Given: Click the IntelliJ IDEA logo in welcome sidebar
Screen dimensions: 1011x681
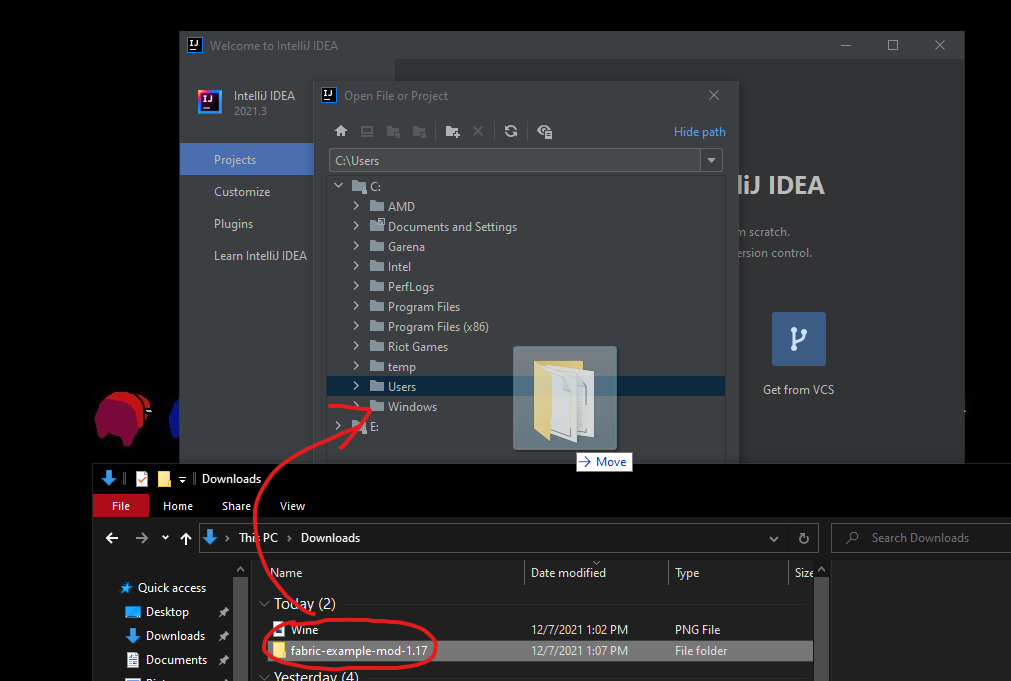Looking at the screenshot, I should point(210,102).
